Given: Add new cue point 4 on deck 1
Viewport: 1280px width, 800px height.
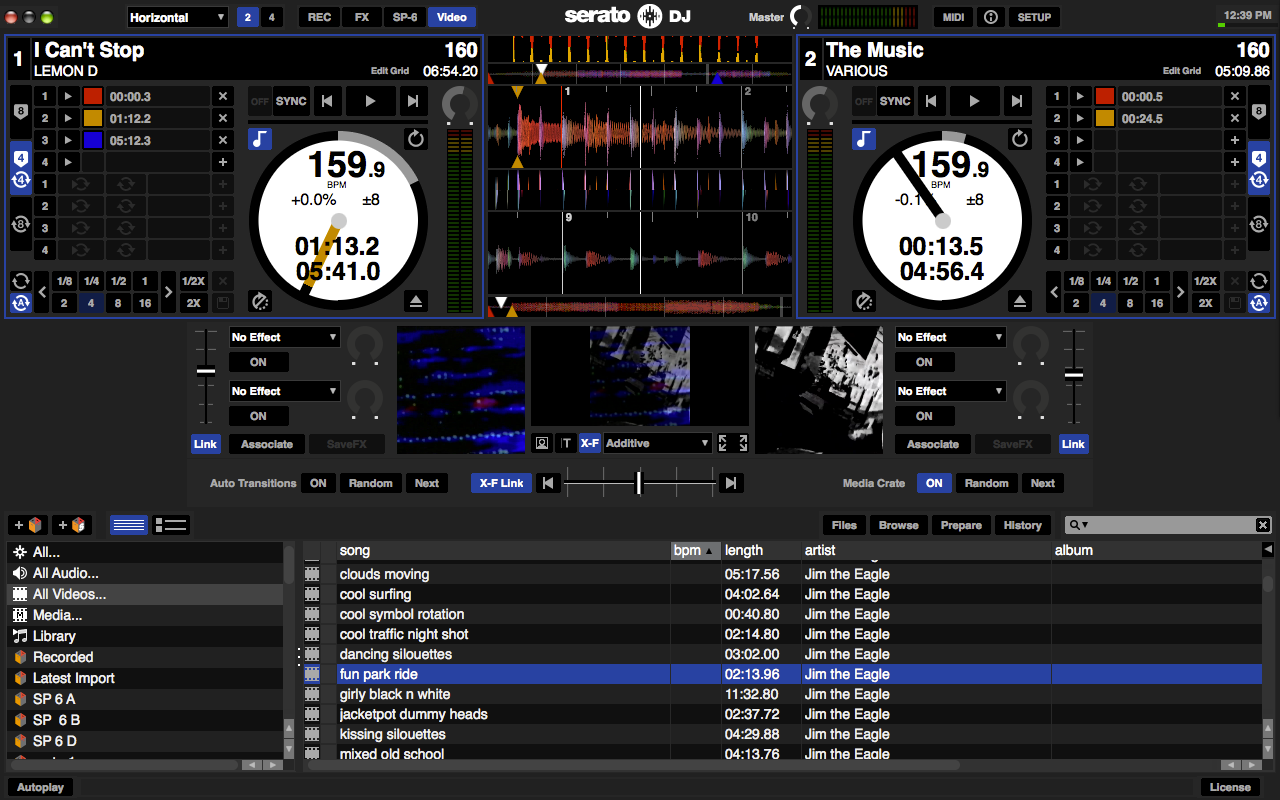Looking at the screenshot, I should pos(223,162).
